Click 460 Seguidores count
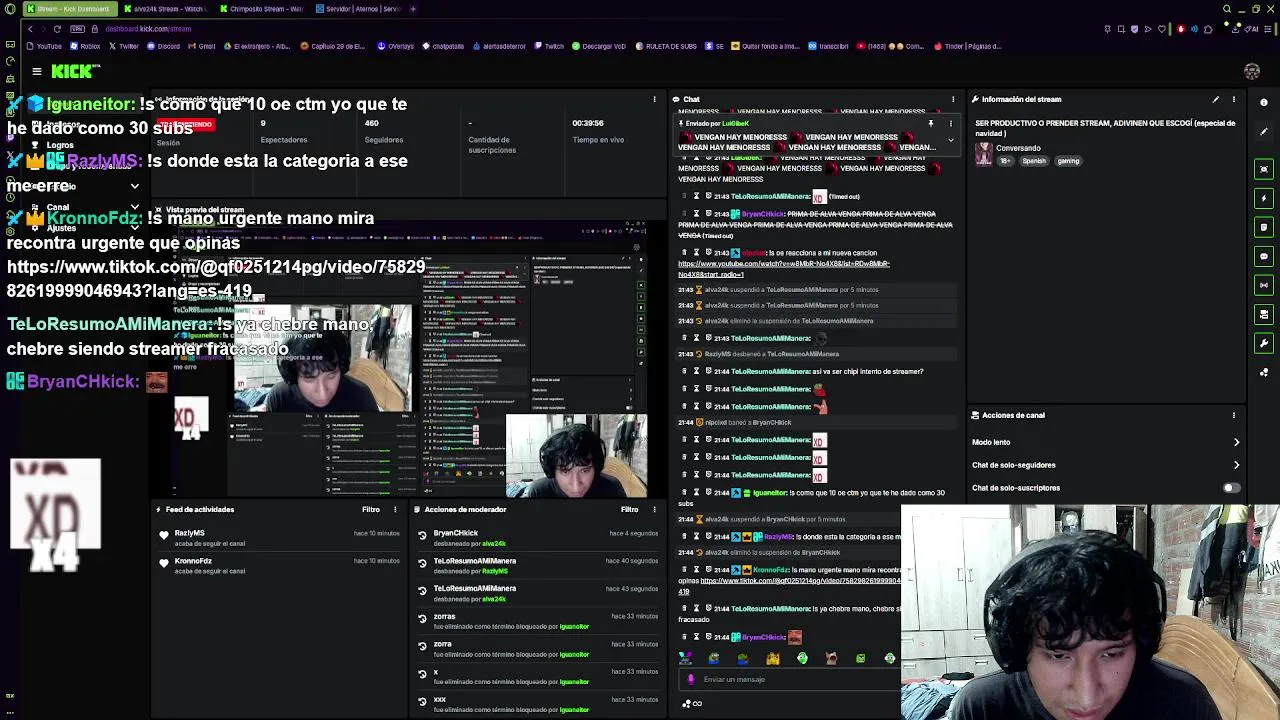The image size is (1280, 720). [372, 123]
